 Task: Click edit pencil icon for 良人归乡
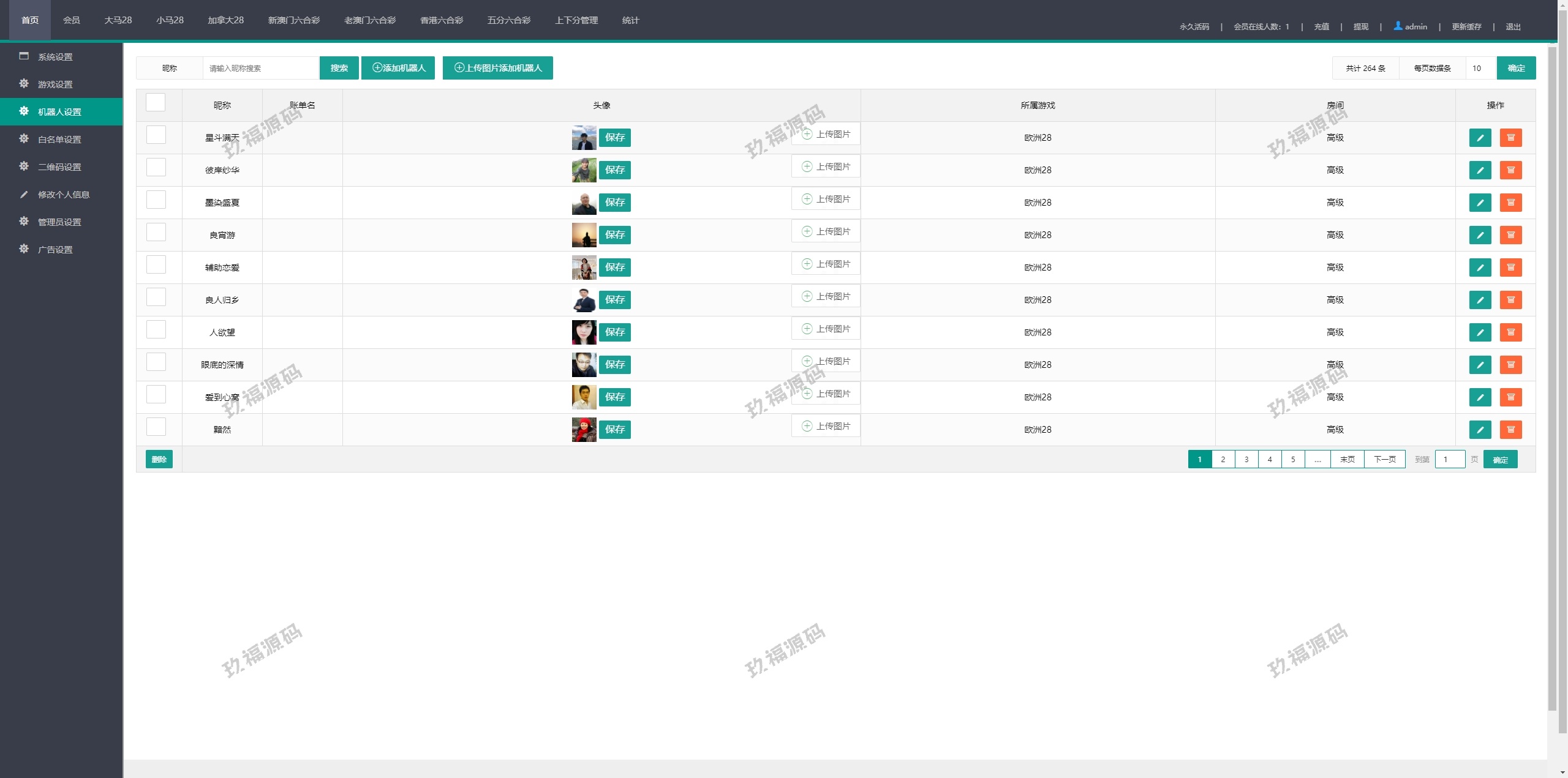click(x=1480, y=300)
